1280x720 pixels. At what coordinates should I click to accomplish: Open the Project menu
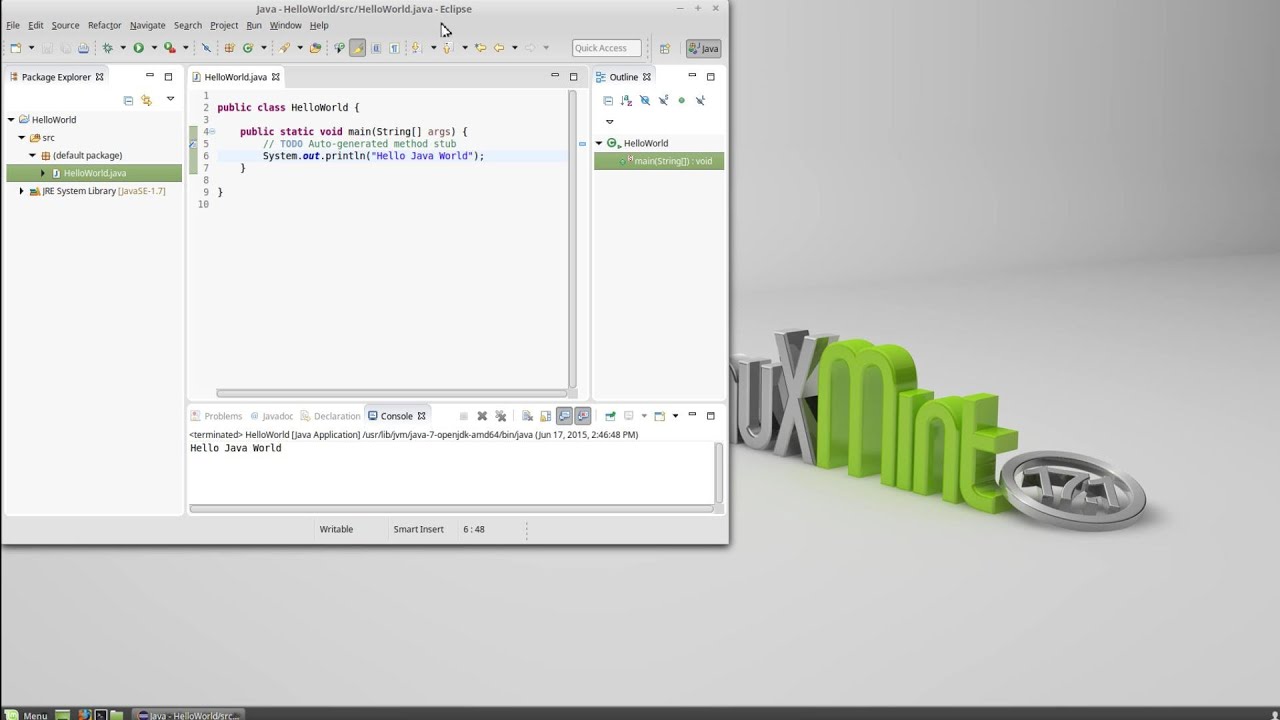click(x=224, y=25)
